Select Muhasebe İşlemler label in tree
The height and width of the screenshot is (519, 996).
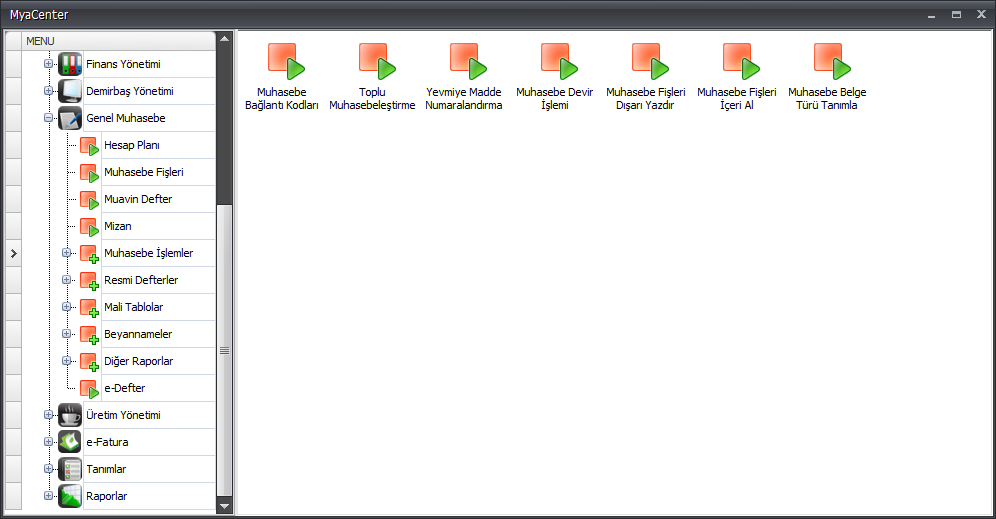coord(149,253)
